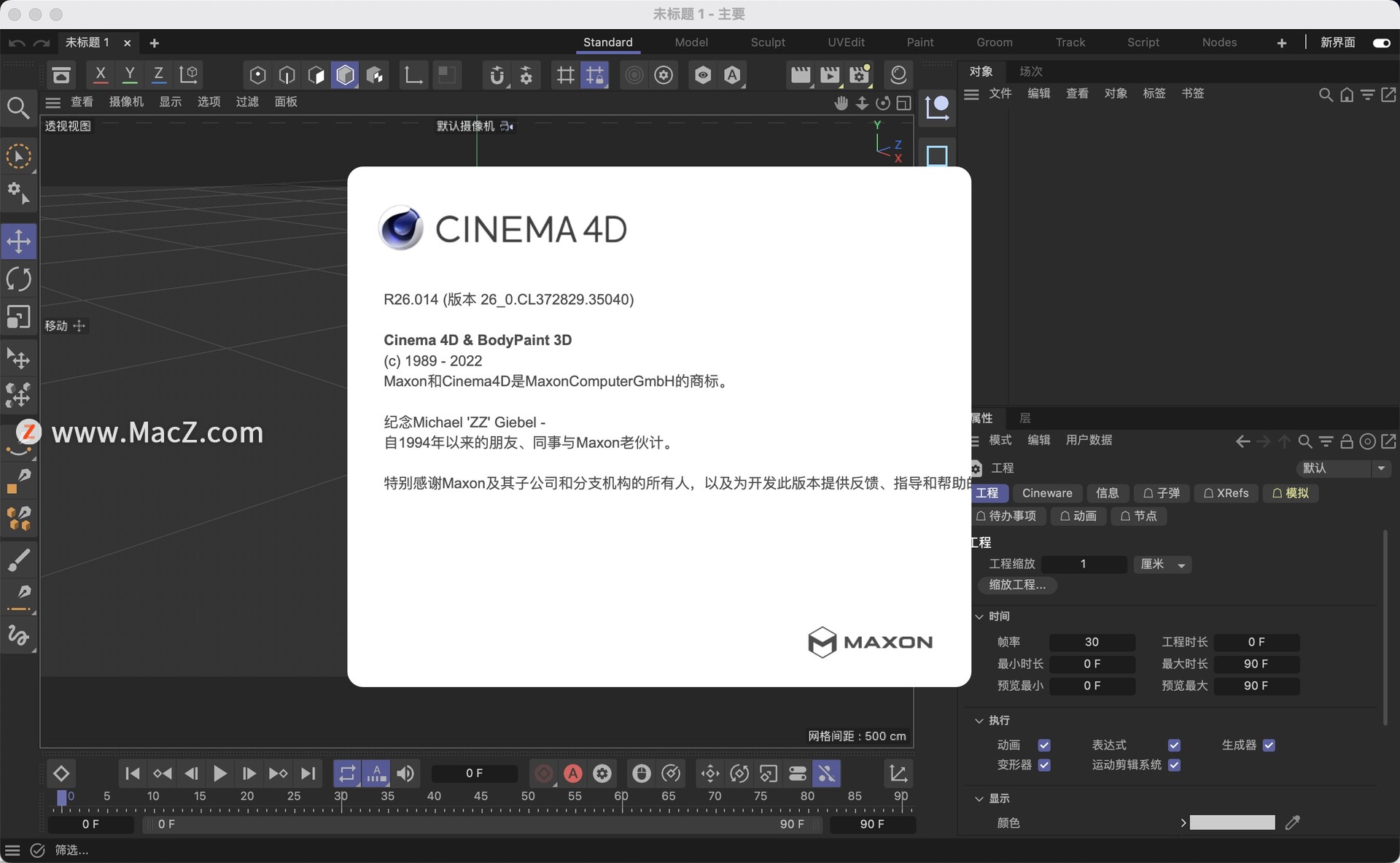The image size is (1400, 863).
Task: Switch to Edges mode icon
Action: coord(287,75)
